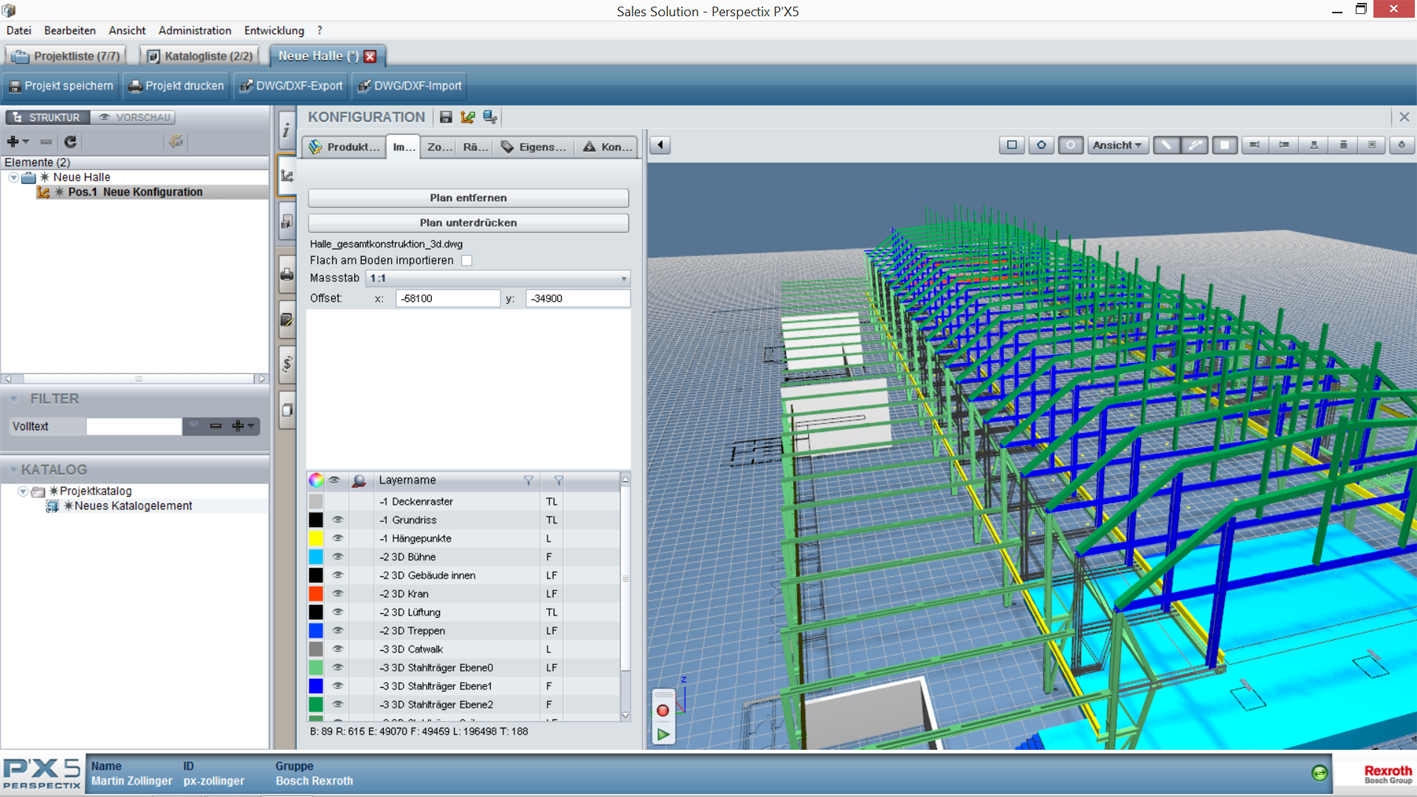Select the rectangle selection tool in 3D toolbar
This screenshot has width=1417, height=797.
click(1011, 146)
